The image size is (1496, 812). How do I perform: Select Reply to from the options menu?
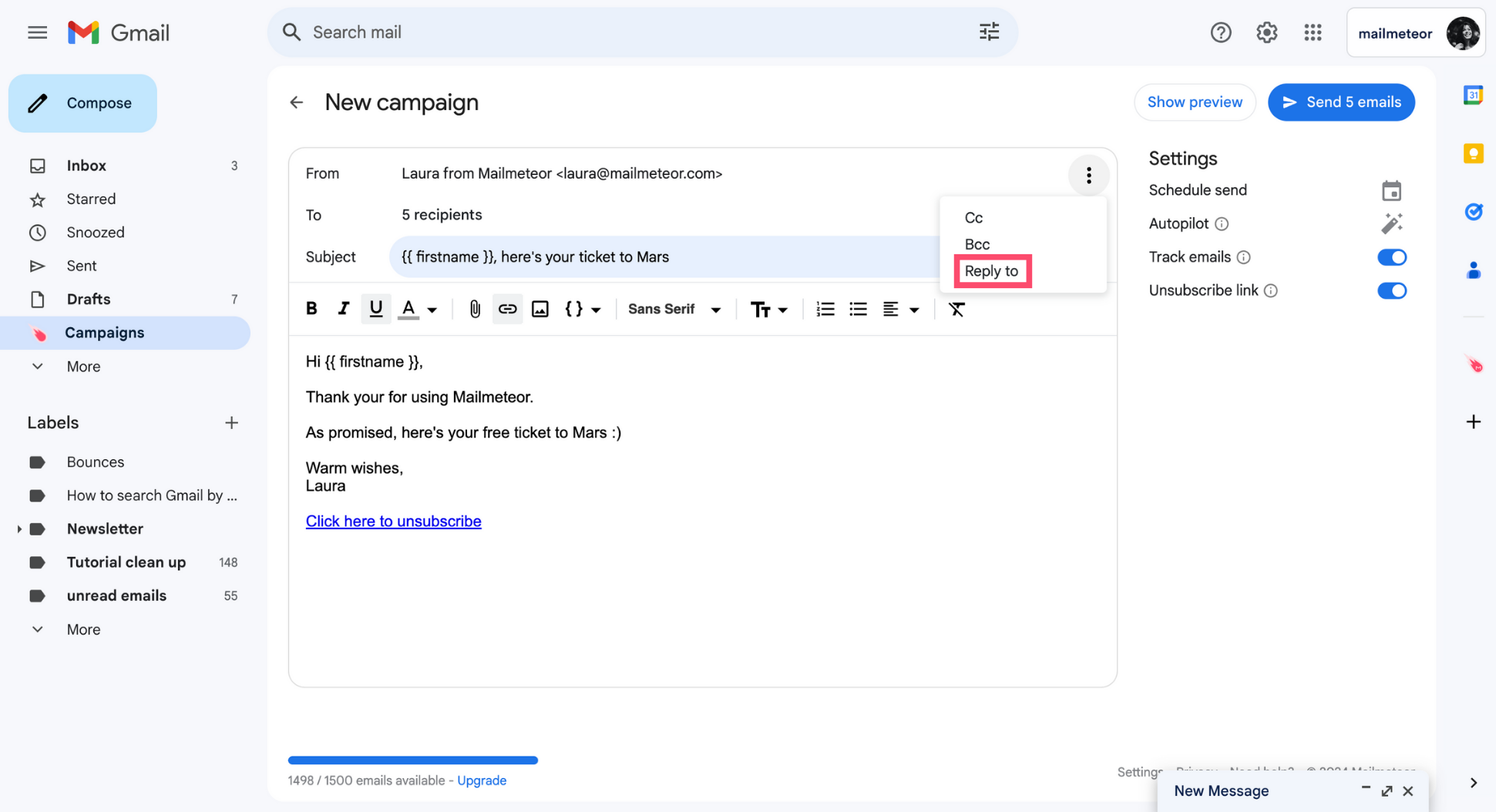(992, 271)
